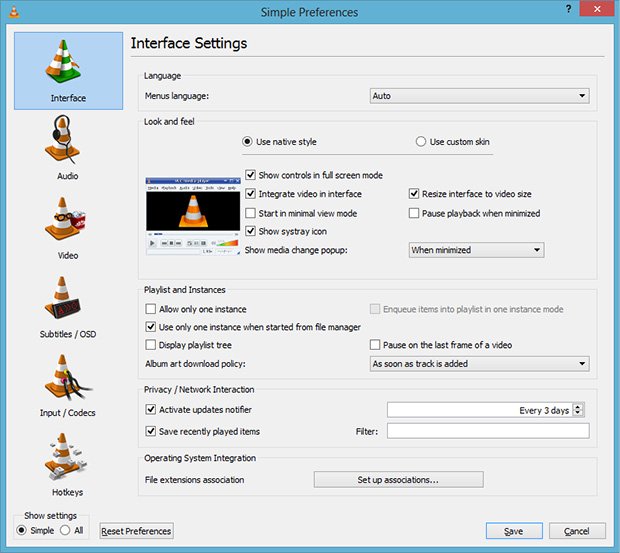Toggle Save recently played items checkbox
This screenshot has height=553, width=620.
tap(151, 431)
